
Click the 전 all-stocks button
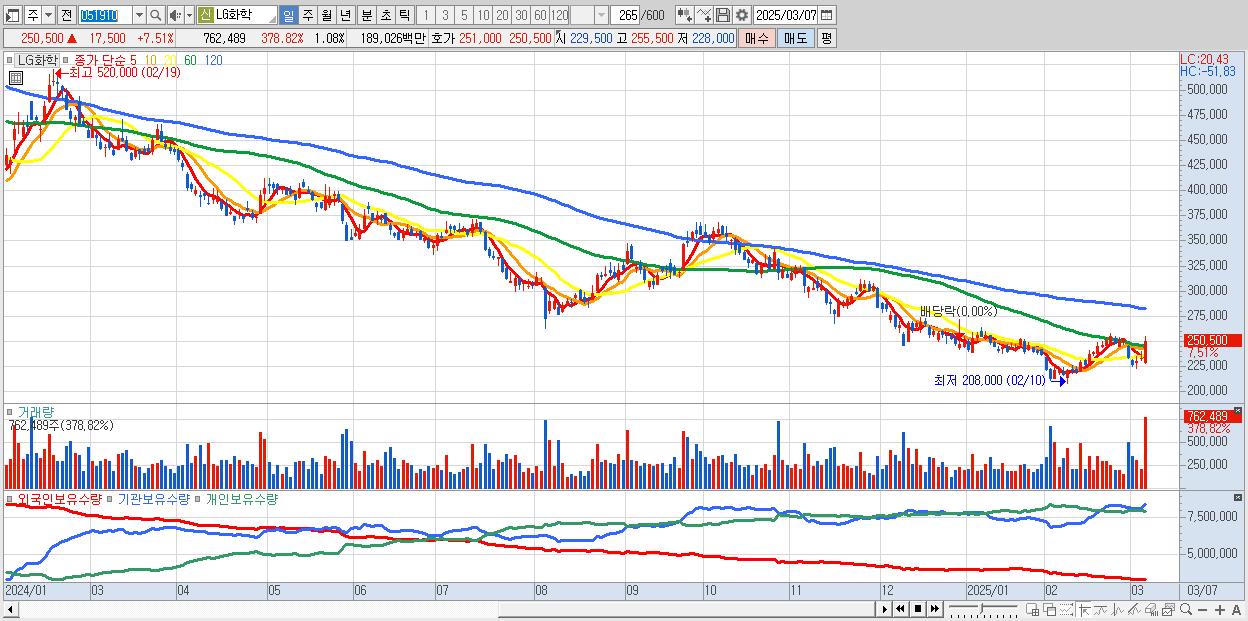(x=66, y=15)
